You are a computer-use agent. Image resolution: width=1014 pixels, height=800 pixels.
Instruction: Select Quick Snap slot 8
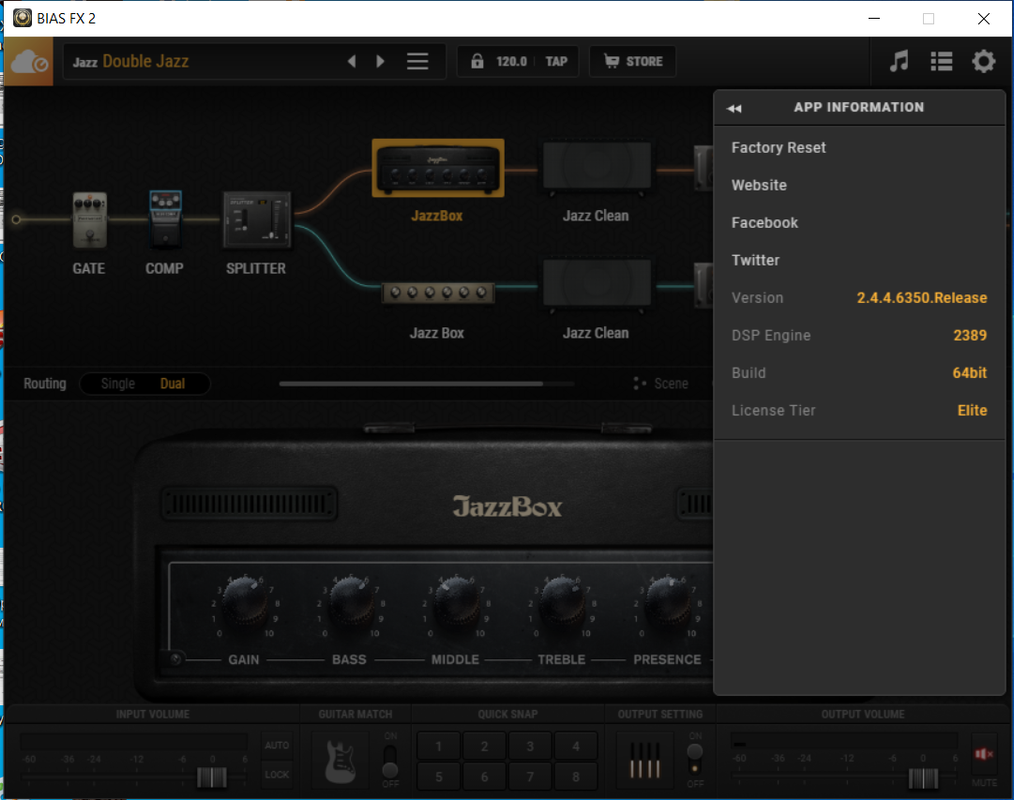[x=576, y=777]
